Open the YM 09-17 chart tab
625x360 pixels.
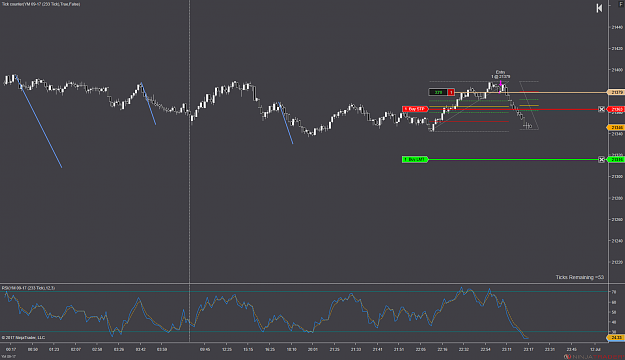coord(9,357)
